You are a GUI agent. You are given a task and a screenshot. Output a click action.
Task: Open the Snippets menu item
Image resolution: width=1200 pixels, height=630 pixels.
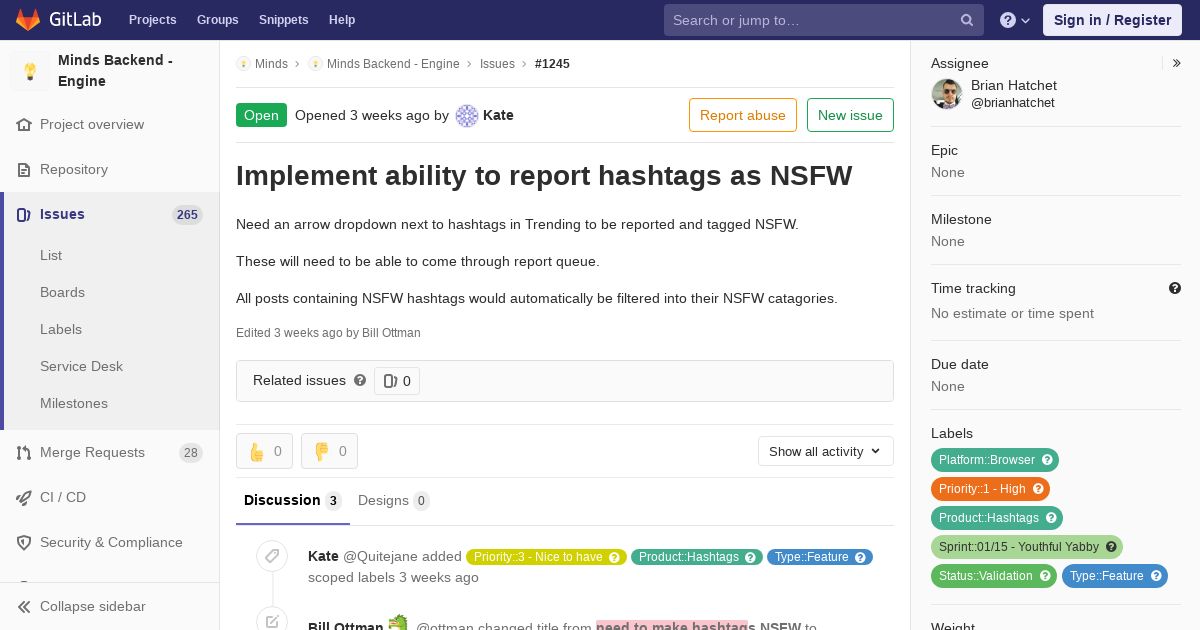[283, 20]
